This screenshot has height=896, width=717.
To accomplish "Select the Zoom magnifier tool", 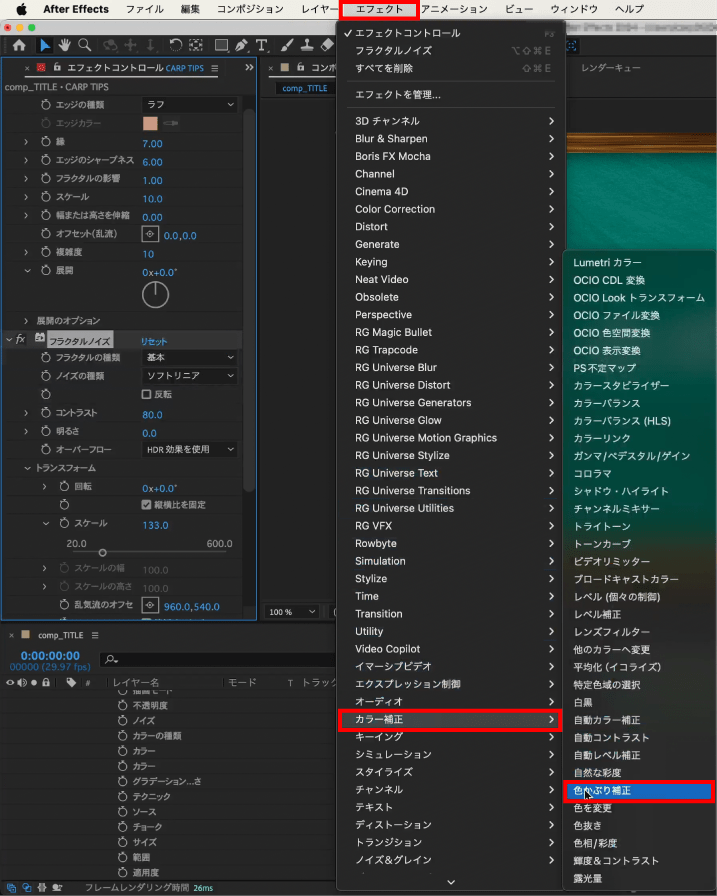I will point(85,46).
